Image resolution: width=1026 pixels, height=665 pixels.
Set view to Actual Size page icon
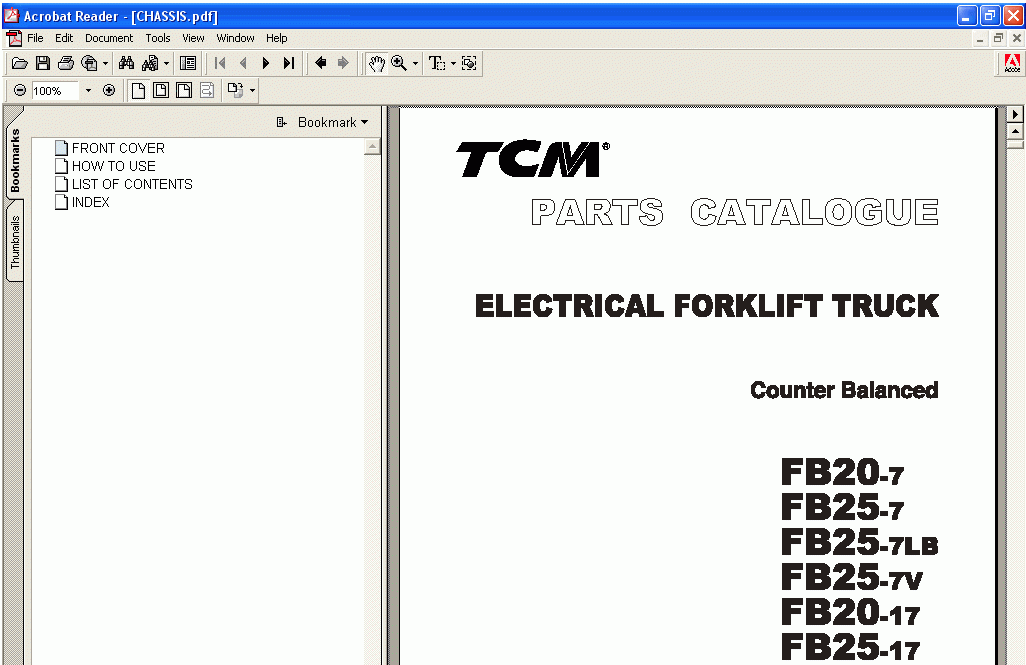(138, 90)
